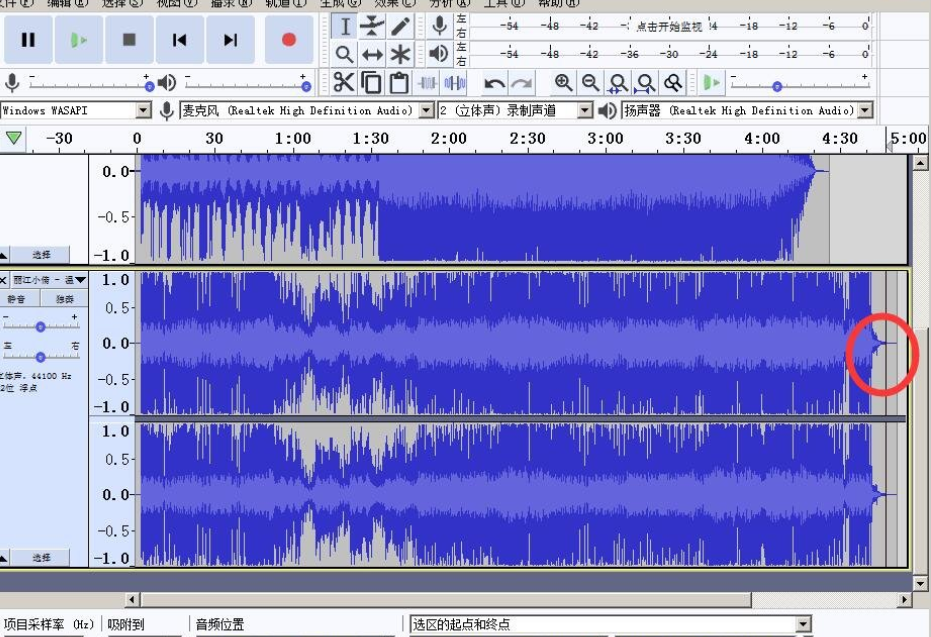This screenshot has height=637, width=931.
Task: Click the playback level meter scale
Action: [671, 54]
